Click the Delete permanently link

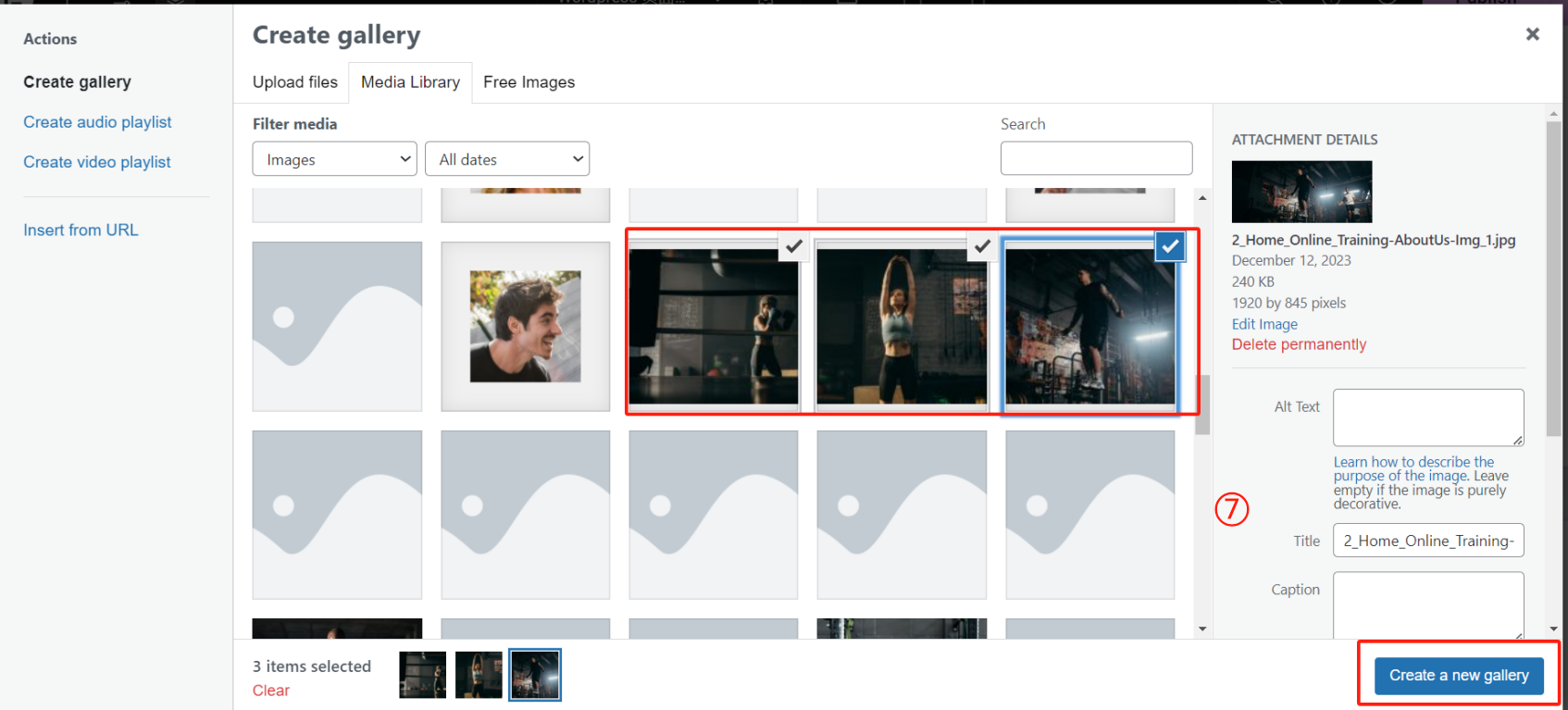(x=1299, y=344)
